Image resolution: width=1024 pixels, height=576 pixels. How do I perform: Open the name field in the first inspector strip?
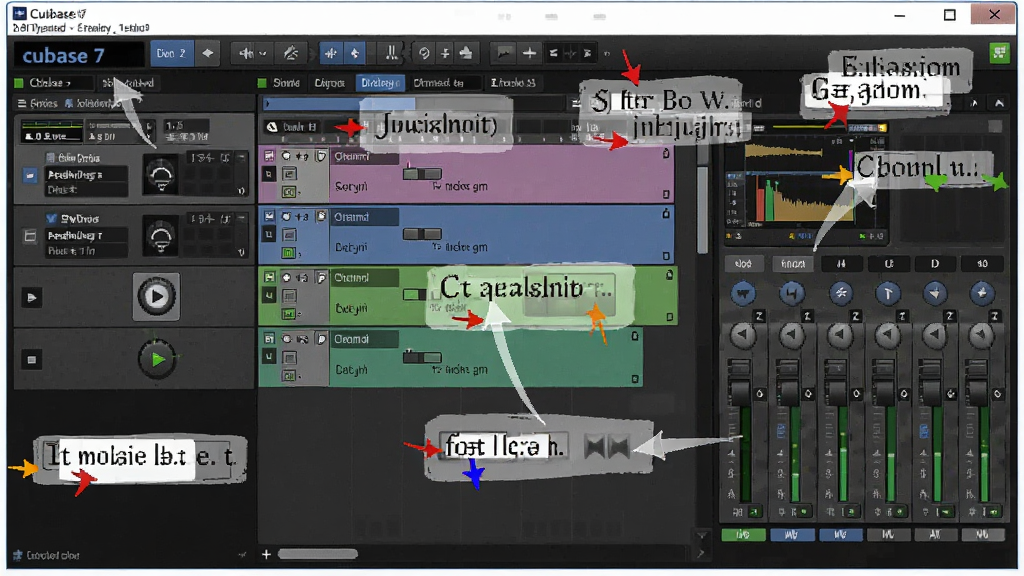(86, 175)
